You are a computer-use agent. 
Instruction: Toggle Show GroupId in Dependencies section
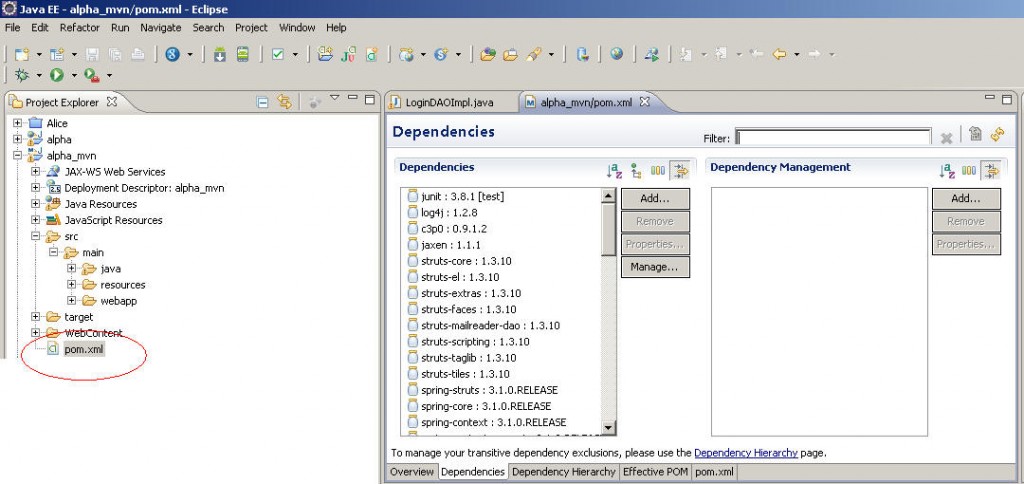(x=658, y=171)
